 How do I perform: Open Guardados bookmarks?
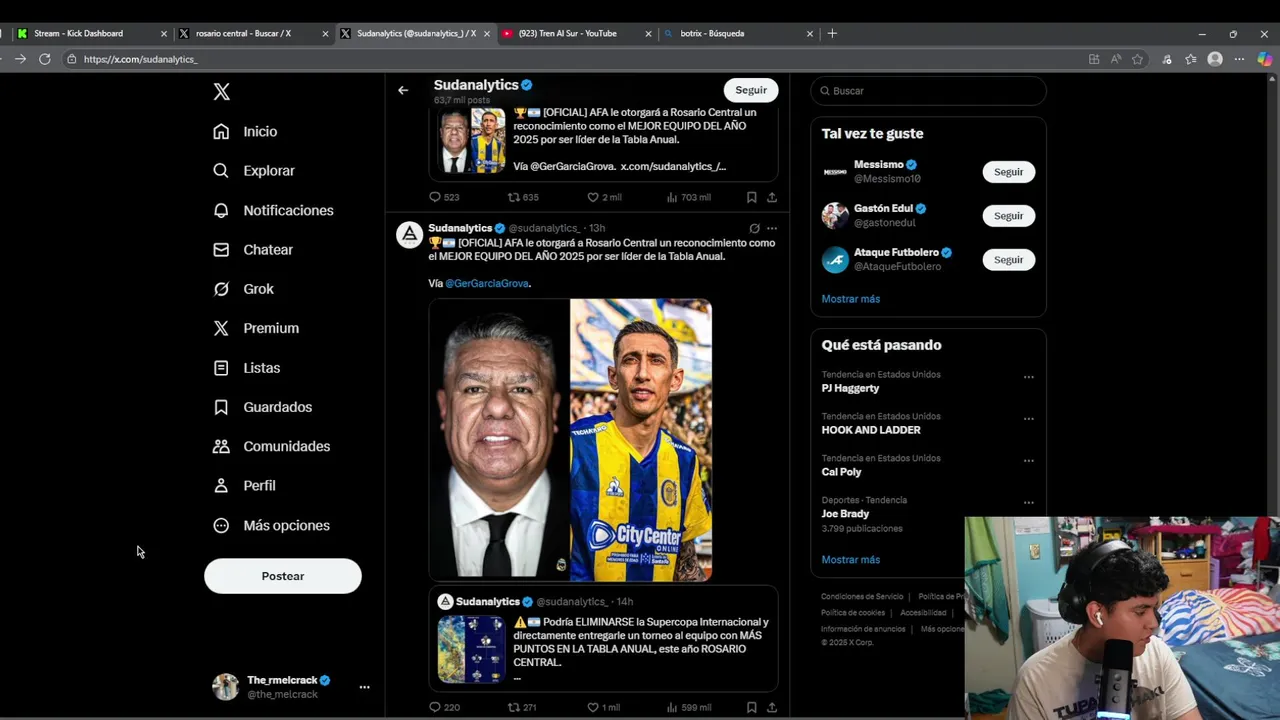pyautogui.click(x=262, y=407)
